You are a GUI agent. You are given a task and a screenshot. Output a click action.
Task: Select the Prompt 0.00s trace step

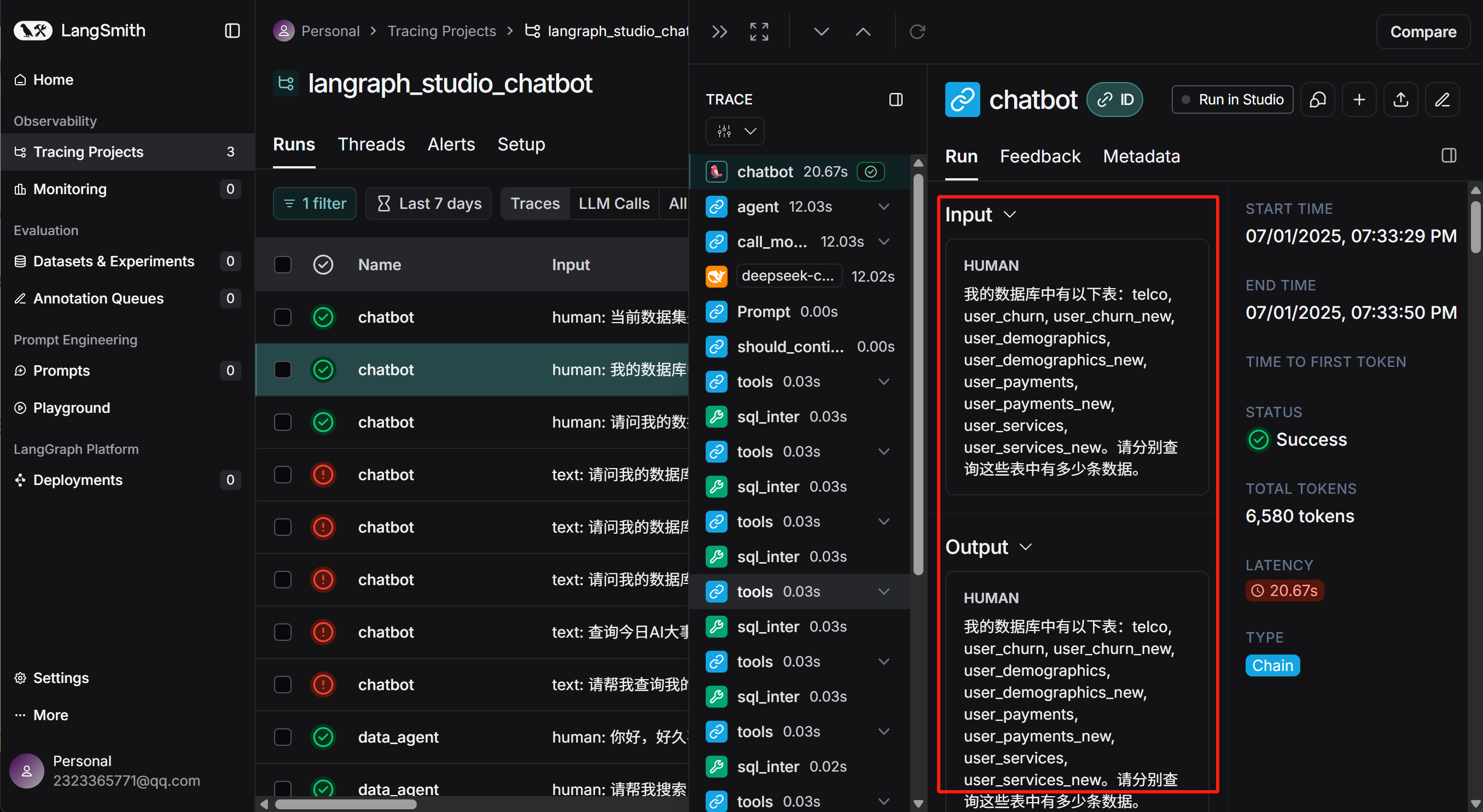pyautogui.click(x=800, y=311)
